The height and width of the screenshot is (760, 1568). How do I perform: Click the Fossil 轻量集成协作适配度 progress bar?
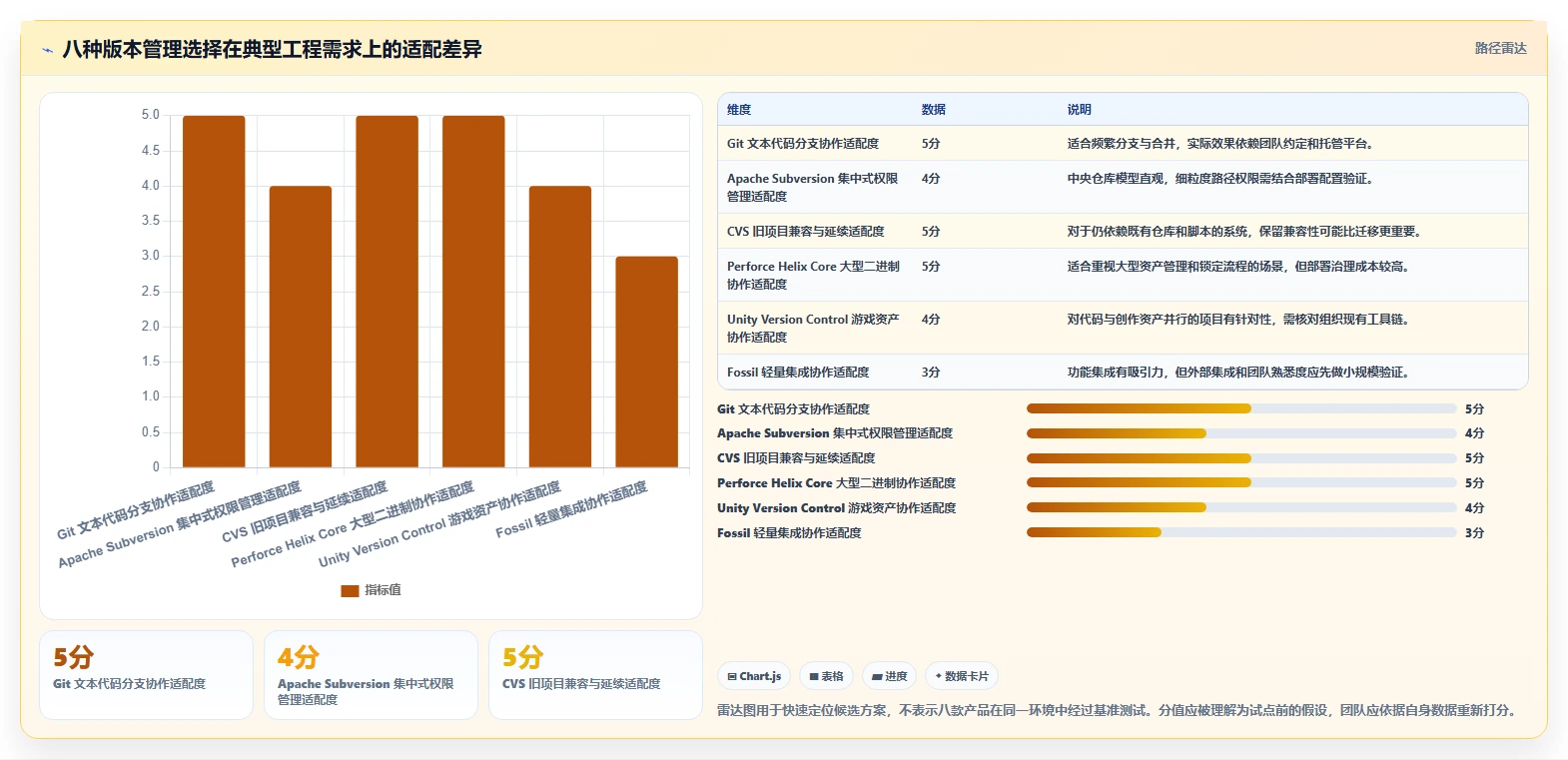click(x=1241, y=532)
